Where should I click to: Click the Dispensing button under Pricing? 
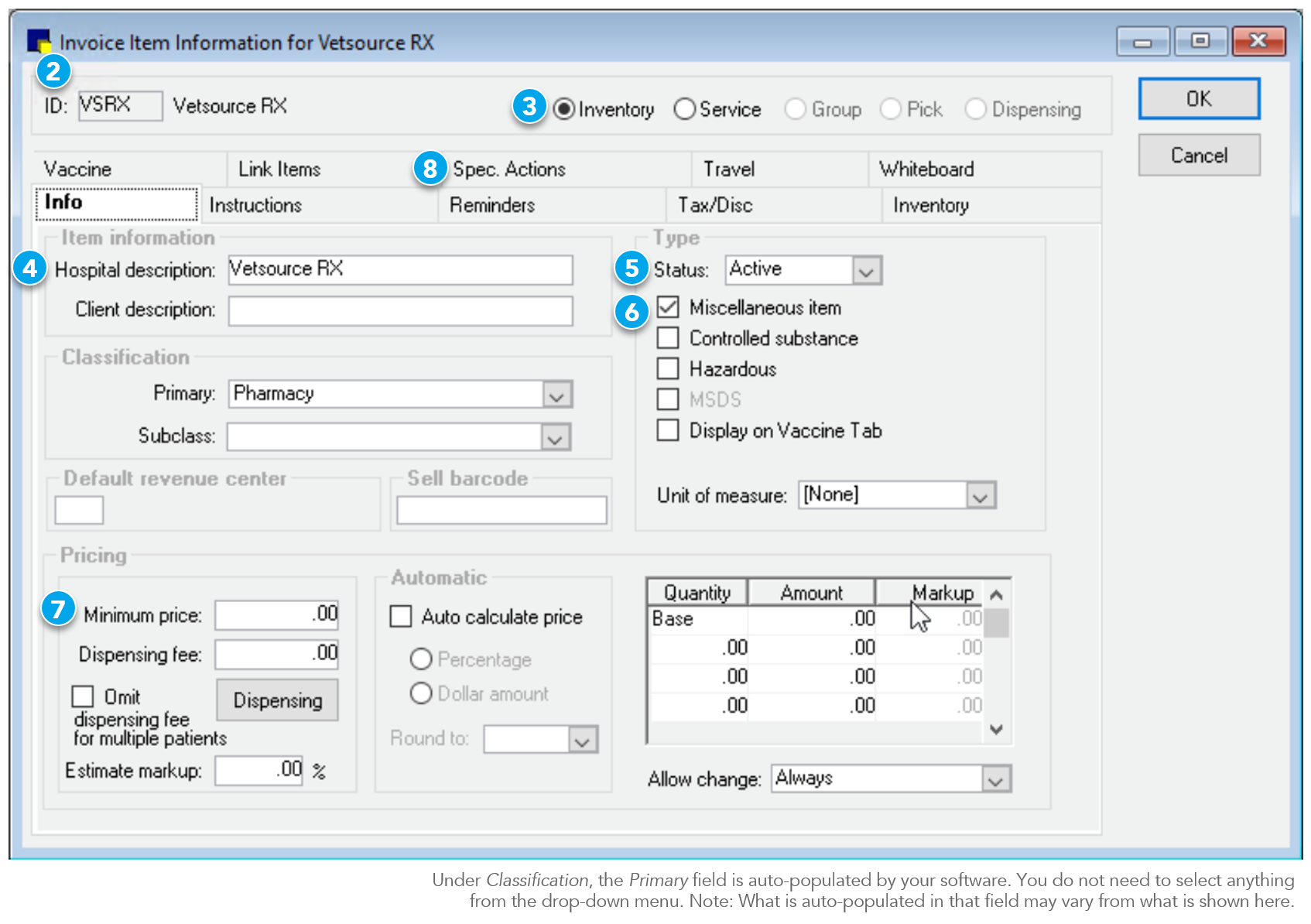[277, 700]
